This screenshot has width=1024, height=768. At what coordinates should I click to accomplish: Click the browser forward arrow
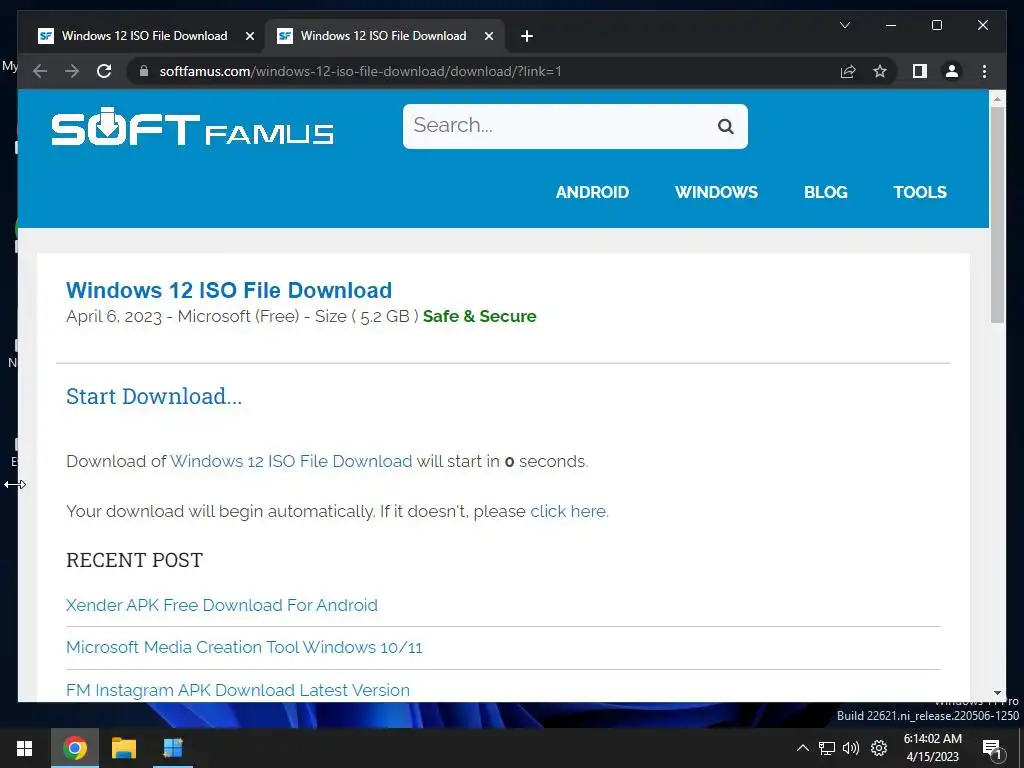coord(72,71)
